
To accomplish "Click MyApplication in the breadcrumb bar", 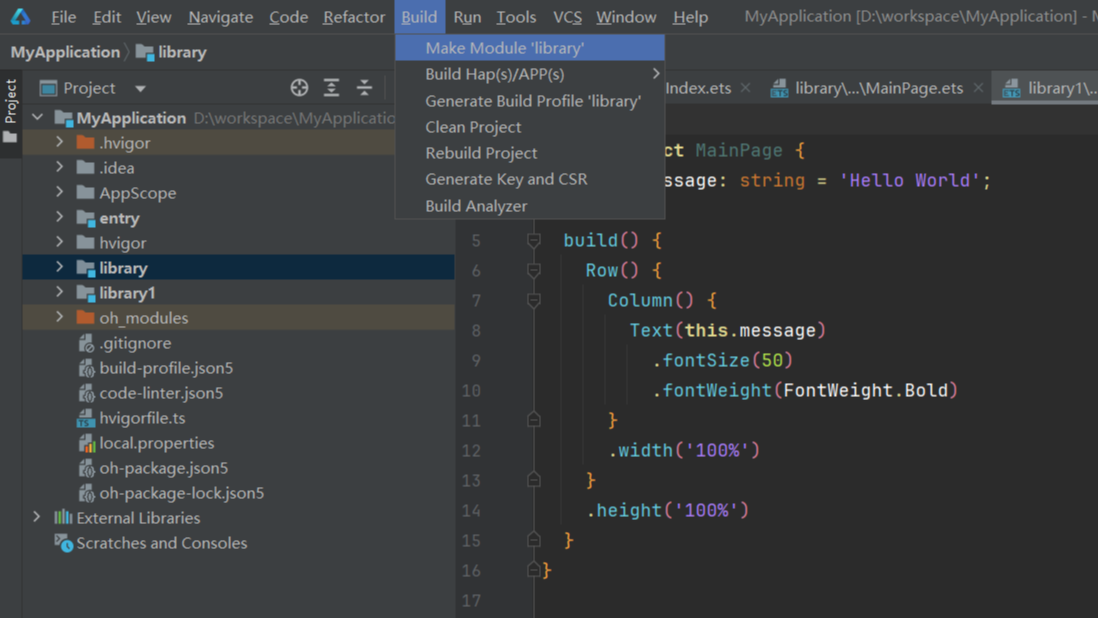I will [x=65, y=52].
